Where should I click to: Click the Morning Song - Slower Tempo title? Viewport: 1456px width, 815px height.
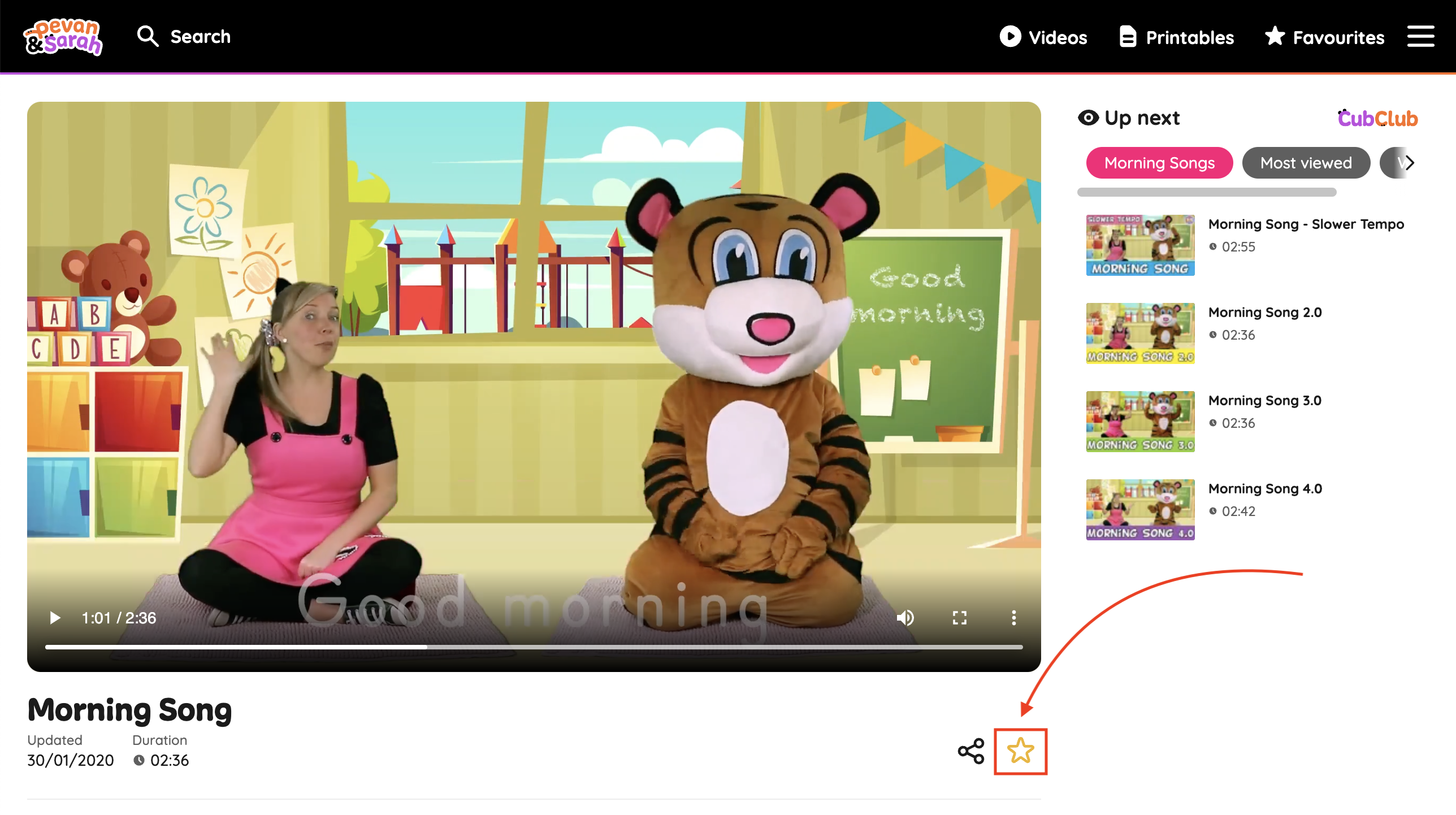(x=1306, y=224)
